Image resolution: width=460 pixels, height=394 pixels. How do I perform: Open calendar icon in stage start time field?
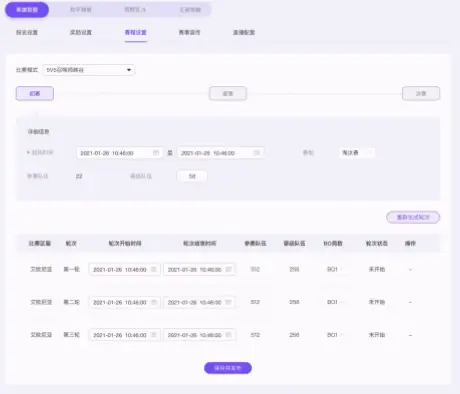click(x=156, y=153)
